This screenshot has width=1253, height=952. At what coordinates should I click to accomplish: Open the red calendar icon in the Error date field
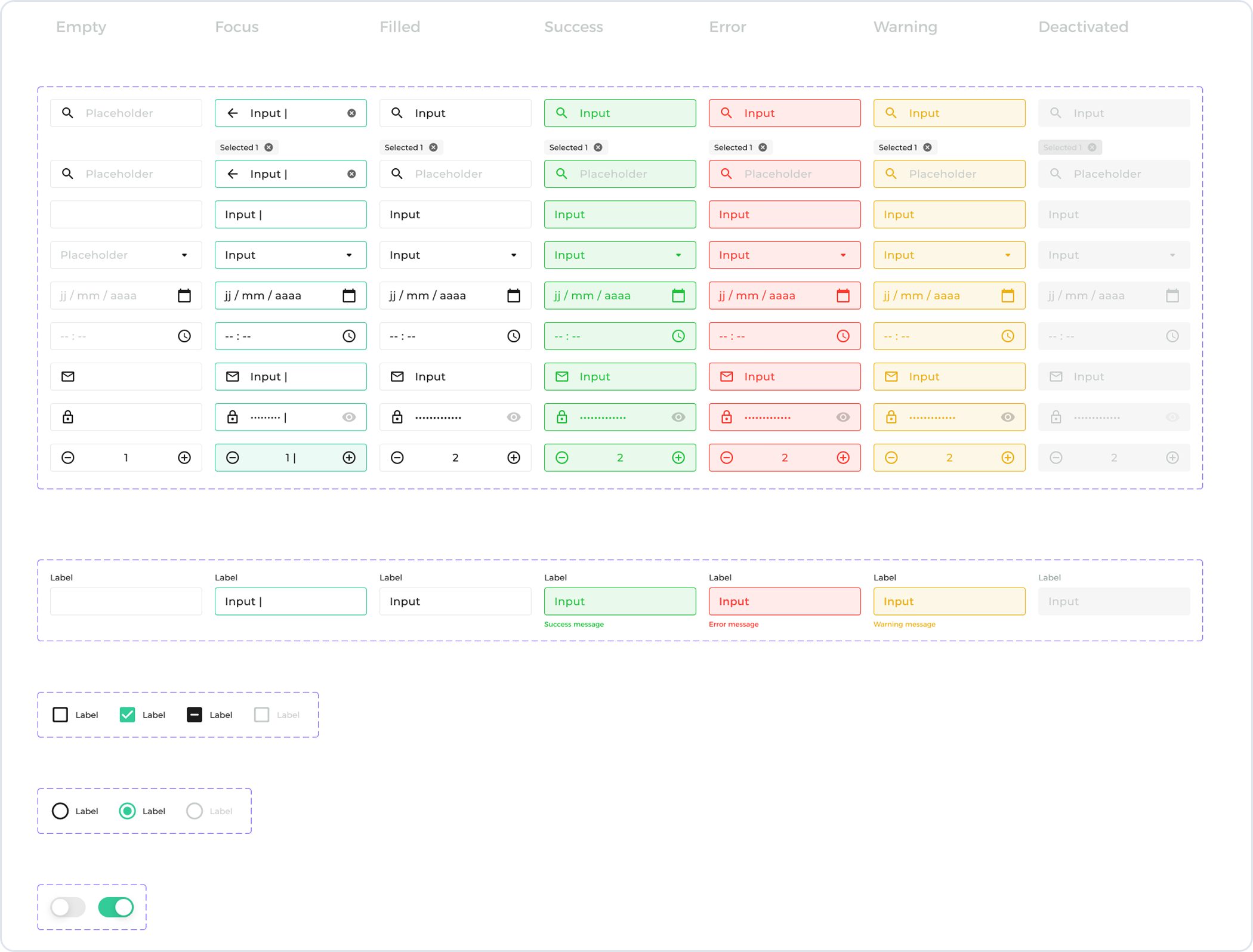point(843,295)
